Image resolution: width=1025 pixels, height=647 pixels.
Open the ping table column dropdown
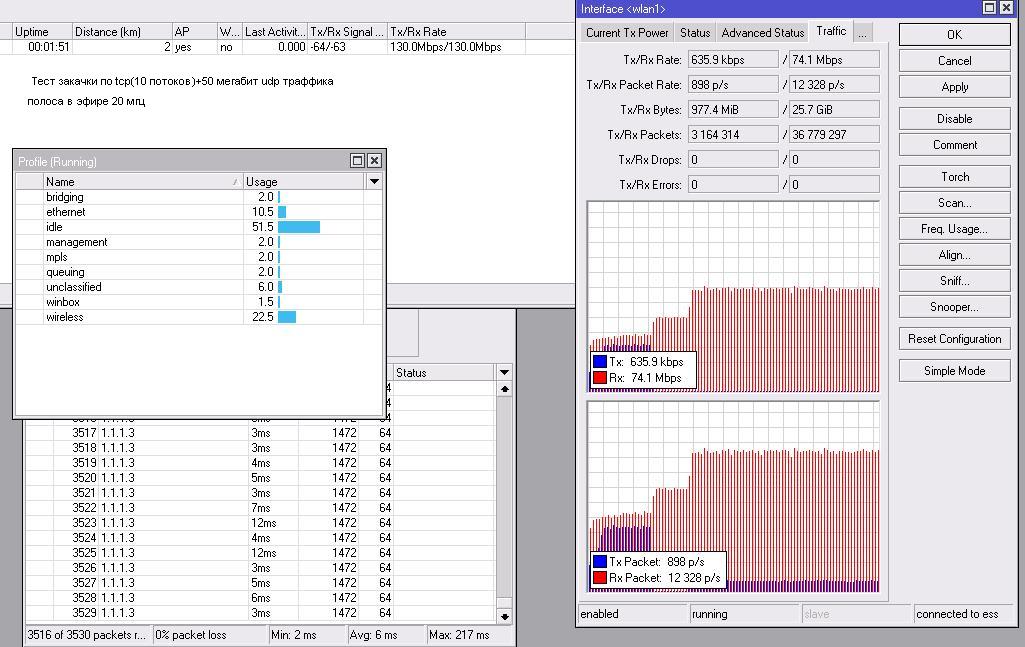504,372
